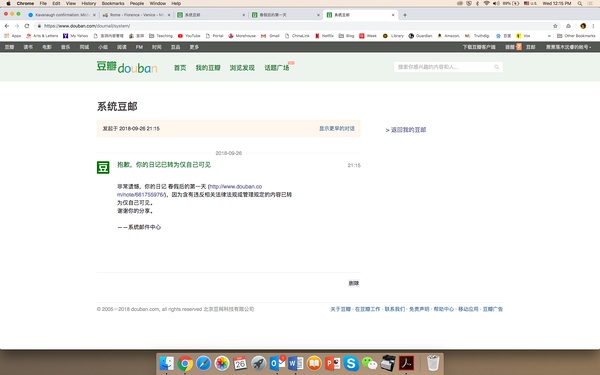Open Gmail bookmark
The image size is (600, 375).
point(270,36)
